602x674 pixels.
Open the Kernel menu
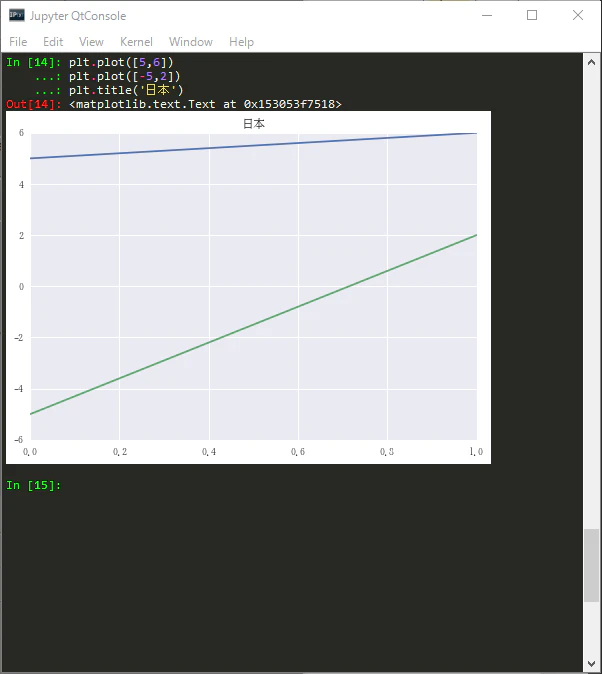pyautogui.click(x=136, y=42)
